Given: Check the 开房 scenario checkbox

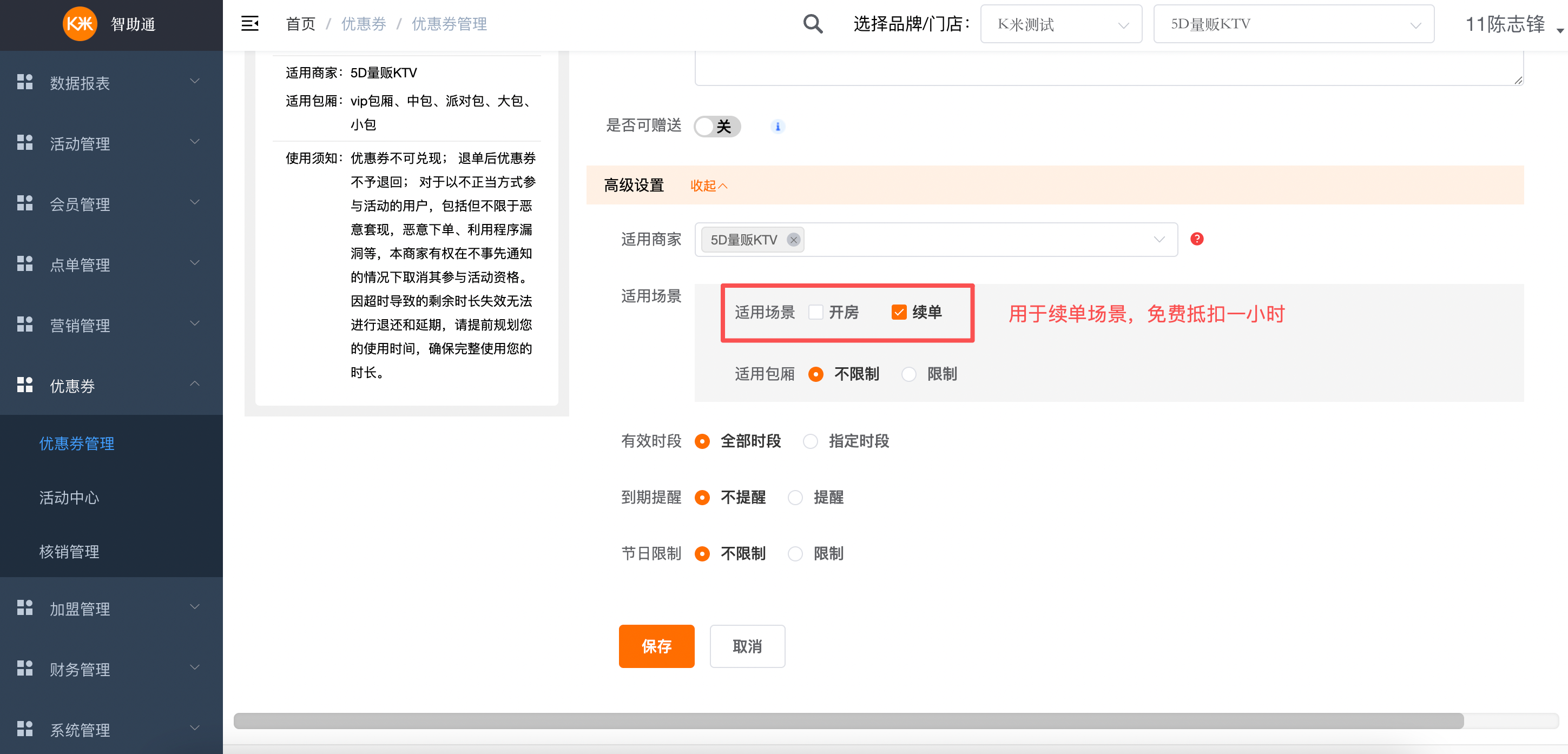Looking at the screenshot, I should point(816,312).
